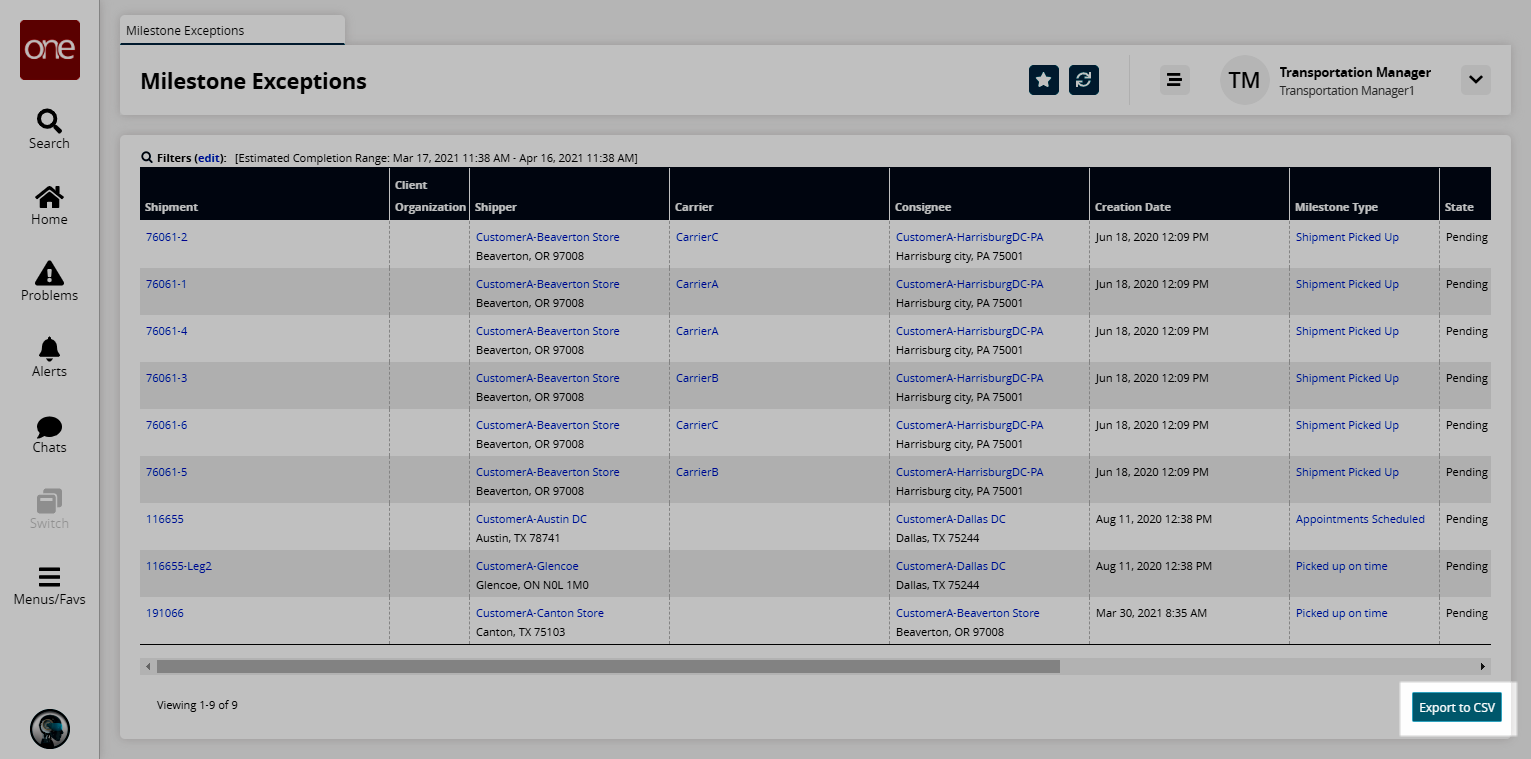Open CarrierA link for shipment 76061-1

(x=697, y=284)
